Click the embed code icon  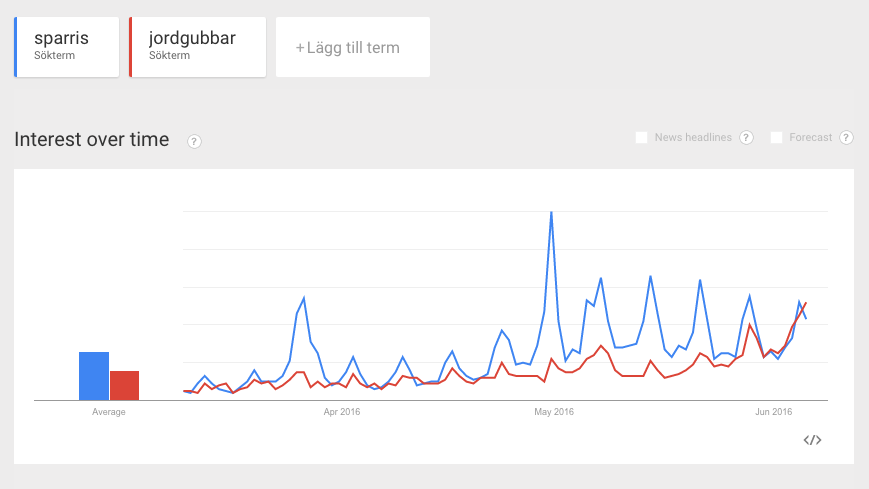pos(812,440)
